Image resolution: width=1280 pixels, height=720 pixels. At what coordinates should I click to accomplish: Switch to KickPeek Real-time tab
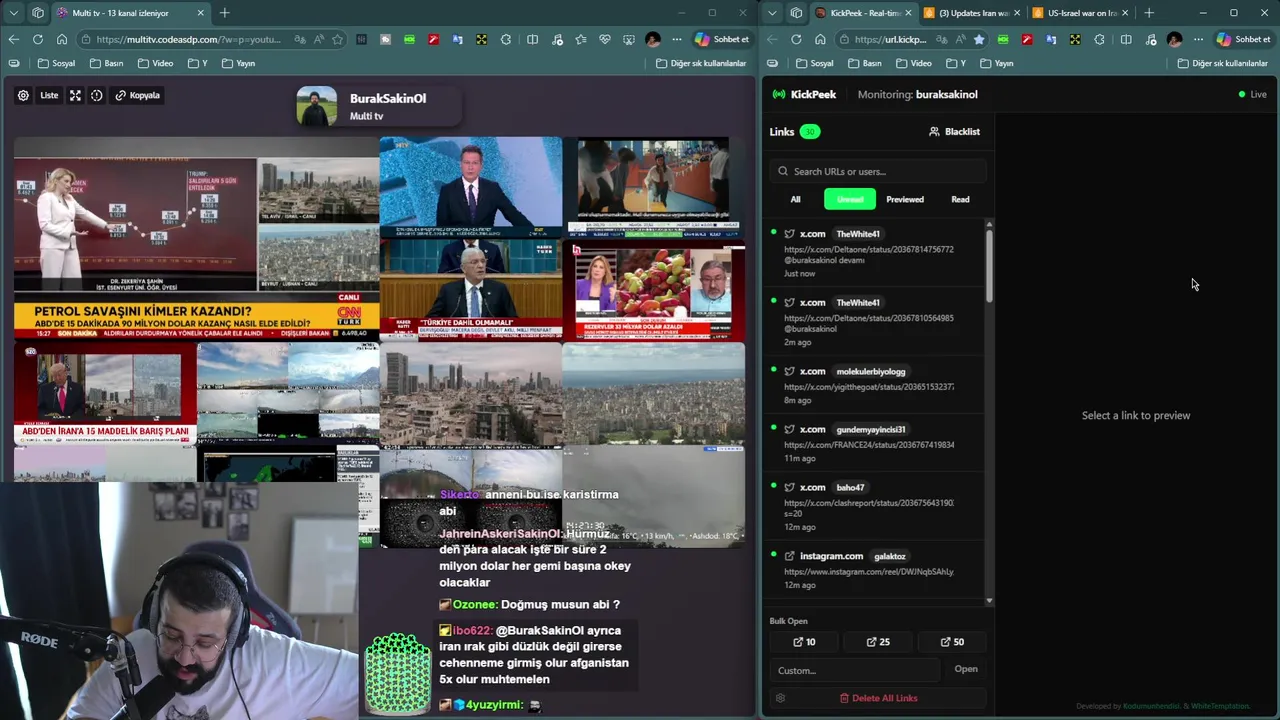click(x=863, y=13)
